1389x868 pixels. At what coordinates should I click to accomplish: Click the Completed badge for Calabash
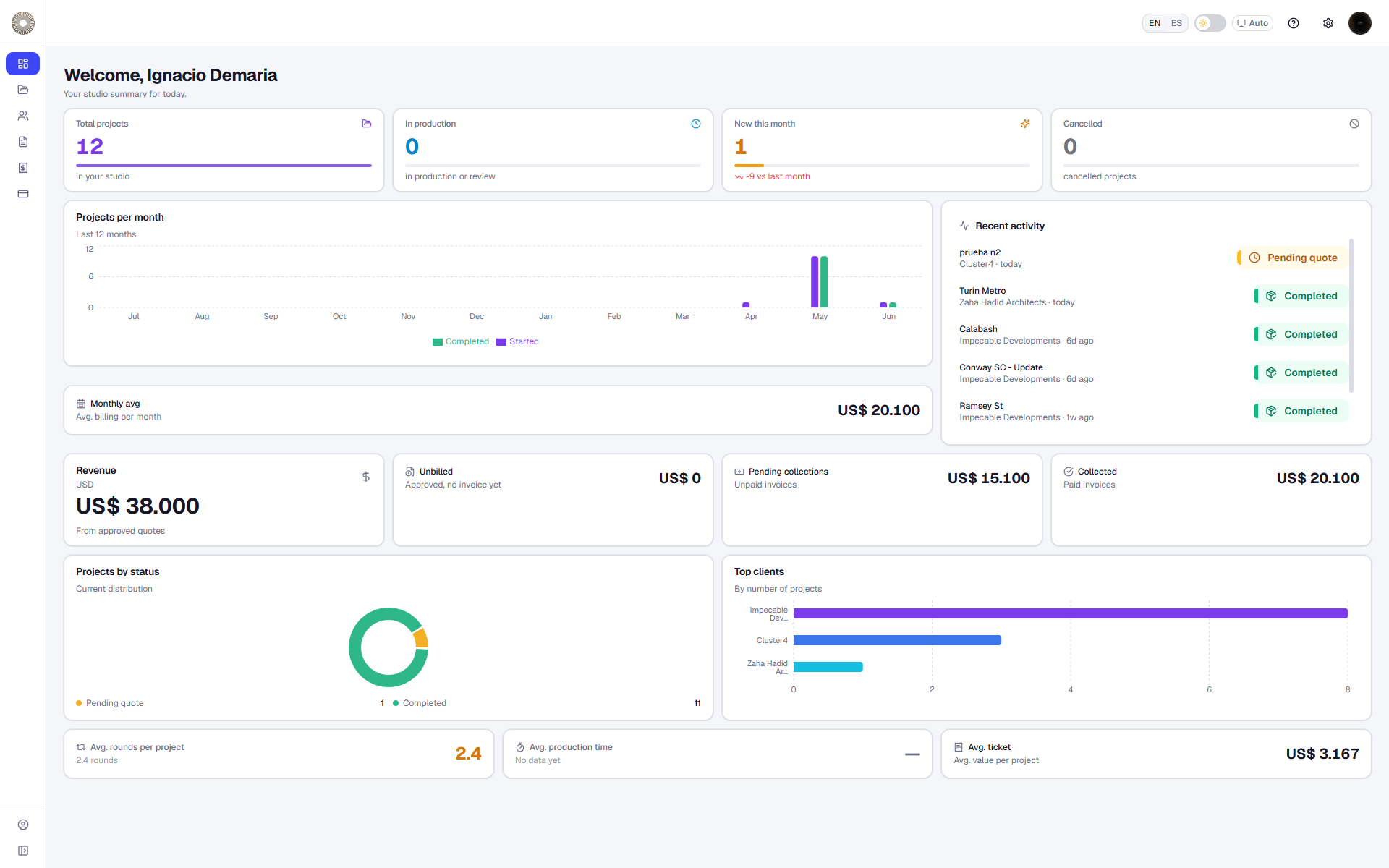[x=1301, y=334]
